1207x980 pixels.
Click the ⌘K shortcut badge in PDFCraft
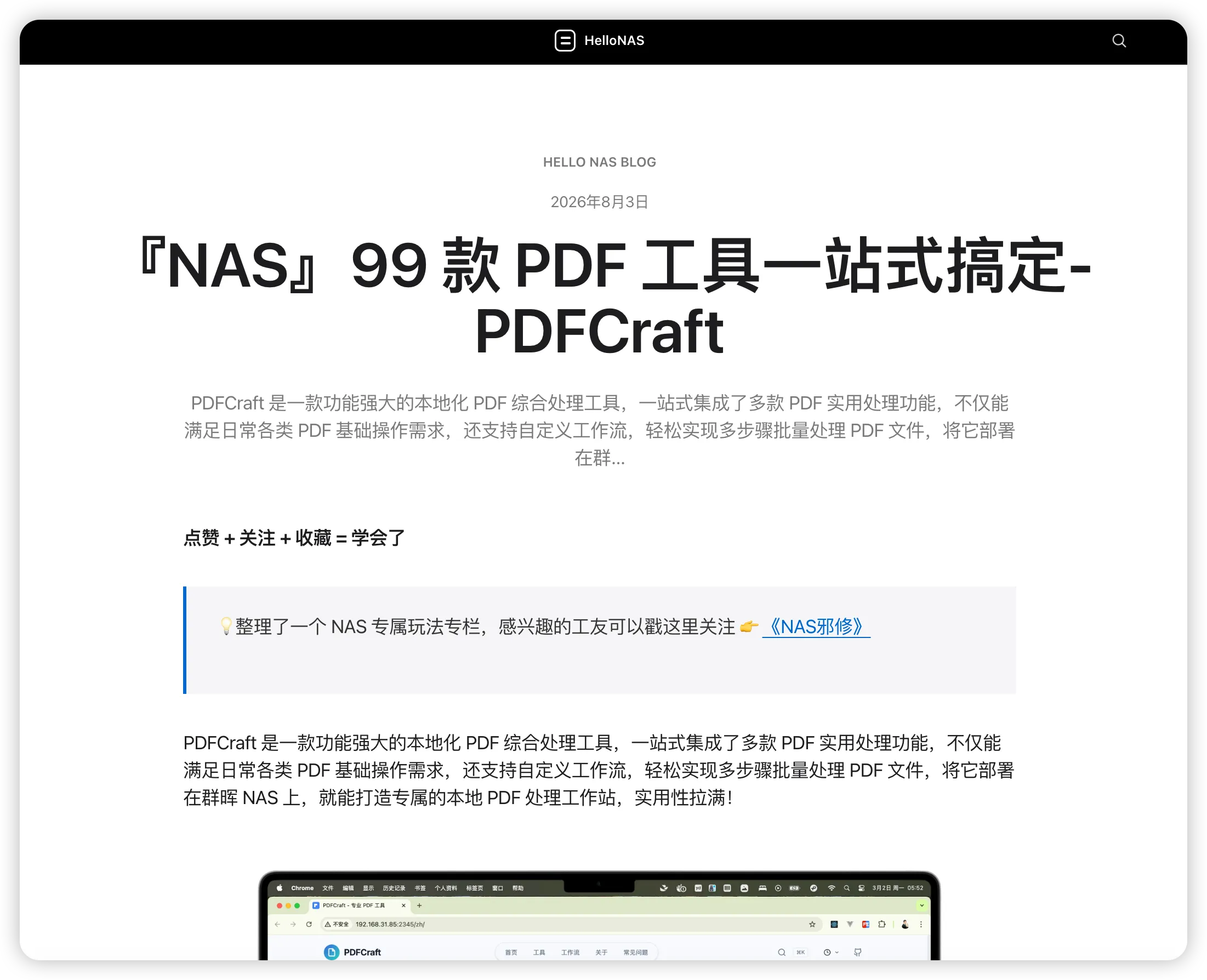(800, 953)
